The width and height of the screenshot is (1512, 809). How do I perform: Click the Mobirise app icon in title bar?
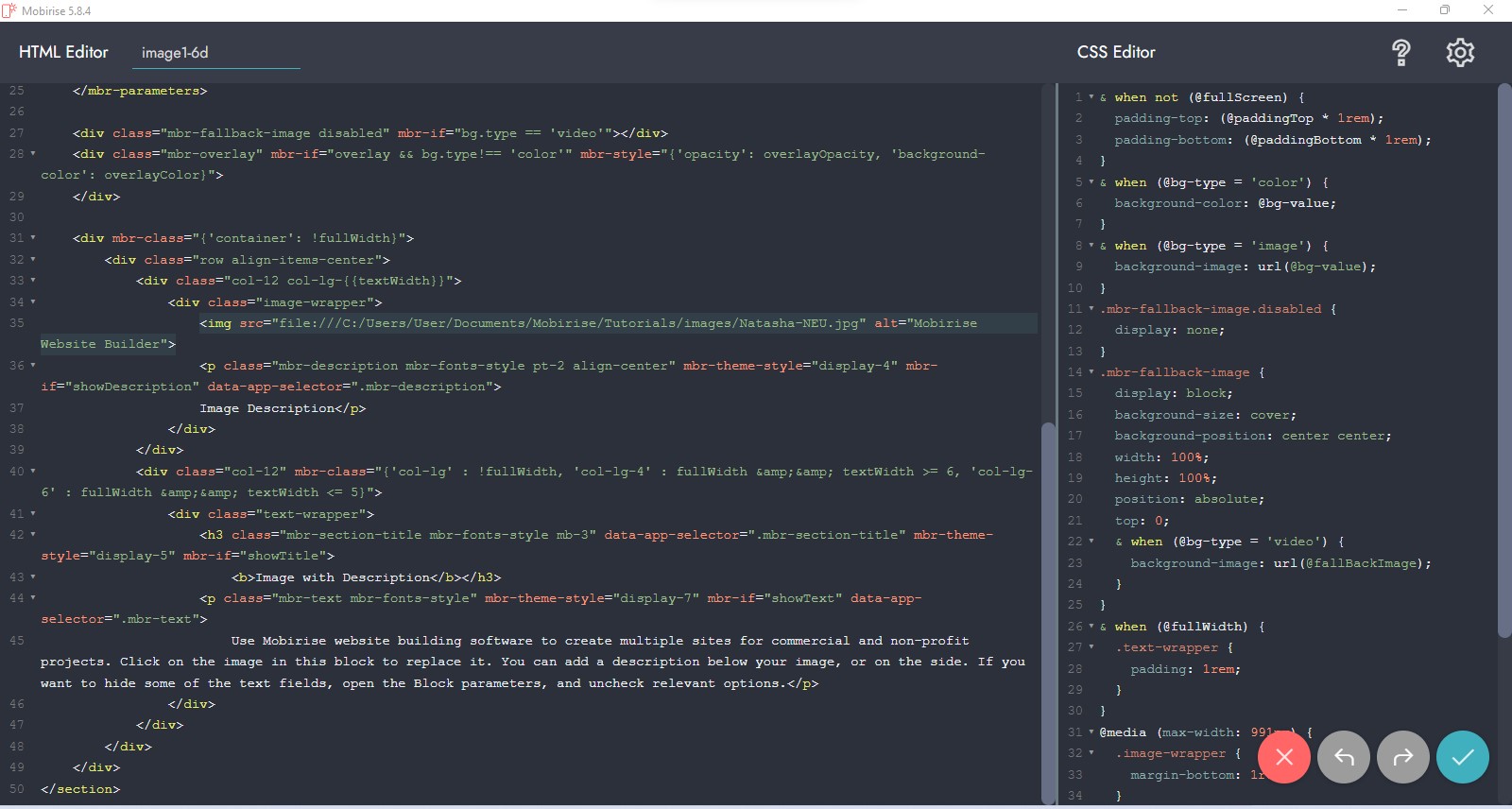tap(9, 10)
